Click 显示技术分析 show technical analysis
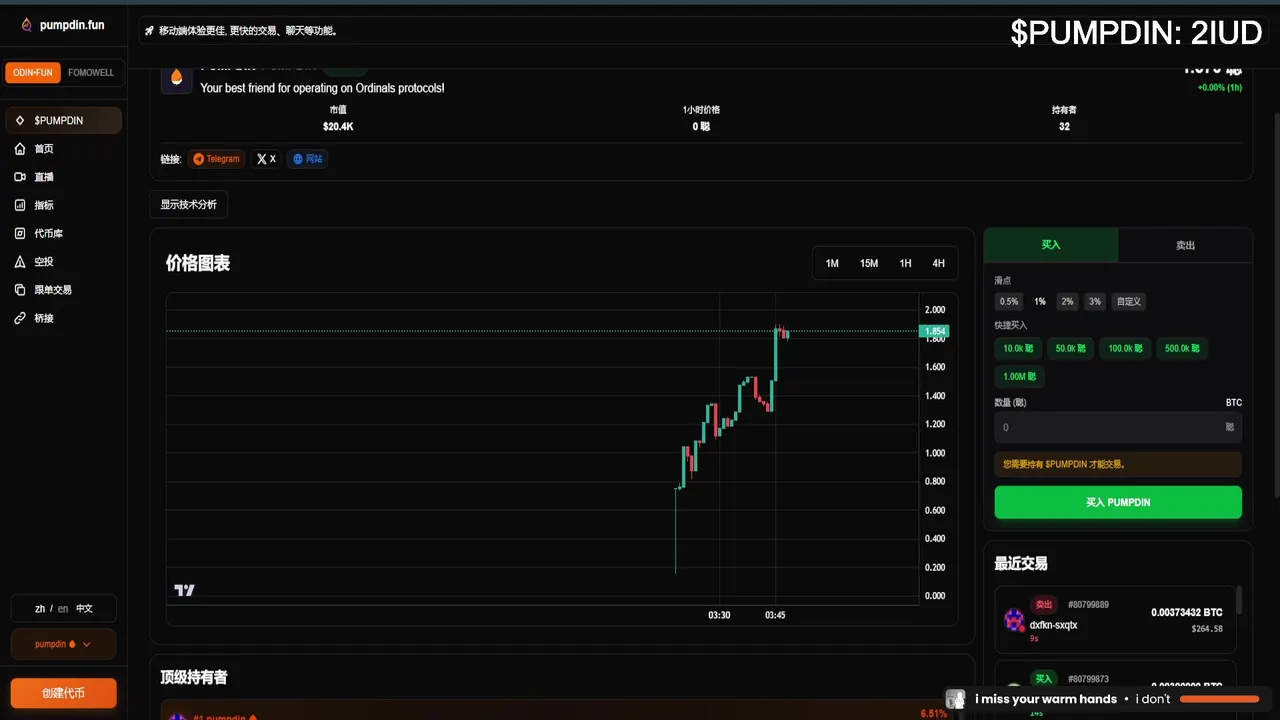Image resolution: width=1280 pixels, height=720 pixels. [189, 205]
